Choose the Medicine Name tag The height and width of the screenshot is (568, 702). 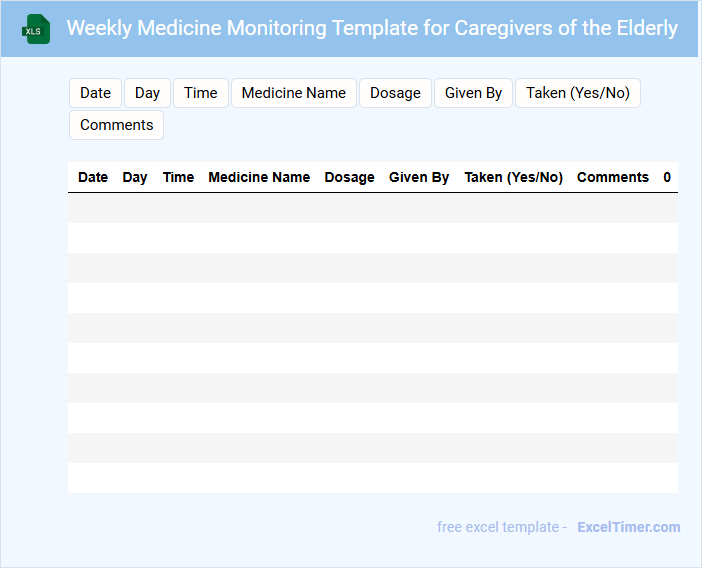(293, 93)
